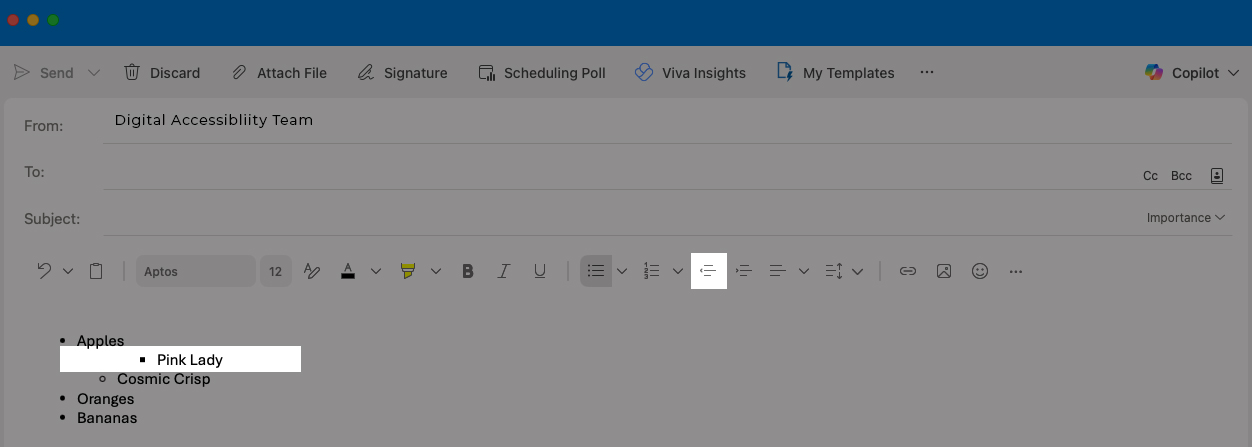Click the Subject input field
The height and width of the screenshot is (447, 1252).
[620, 218]
